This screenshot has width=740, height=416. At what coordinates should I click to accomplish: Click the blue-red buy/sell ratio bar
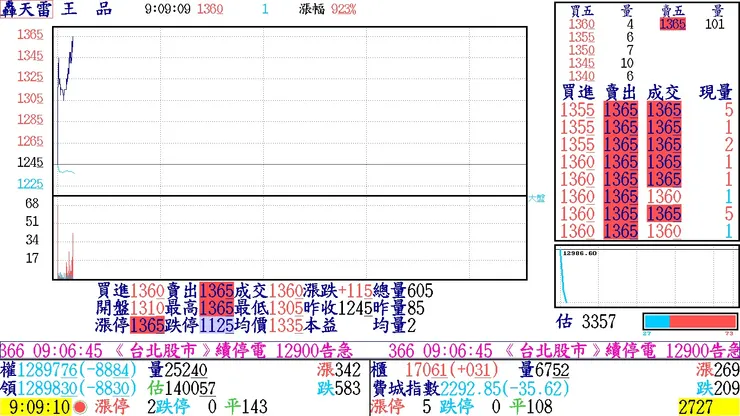click(690, 322)
